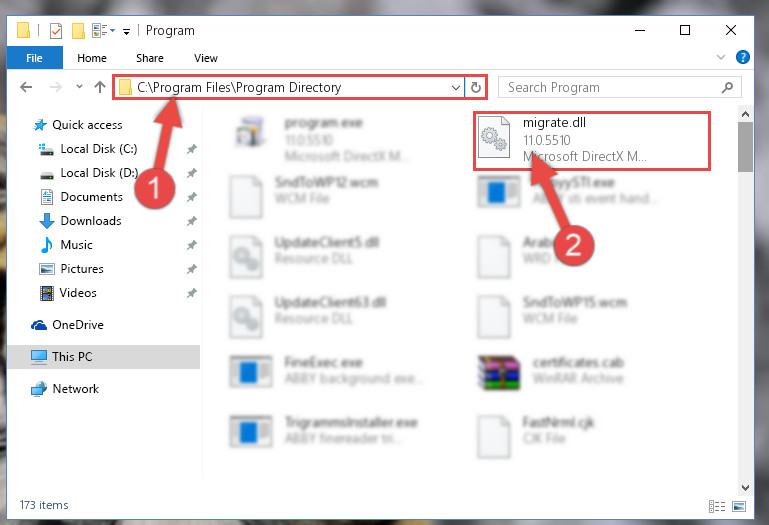Expand the address bar history dropdown
Image resolution: width=769 pixels, height=525 pixels.
456,87
